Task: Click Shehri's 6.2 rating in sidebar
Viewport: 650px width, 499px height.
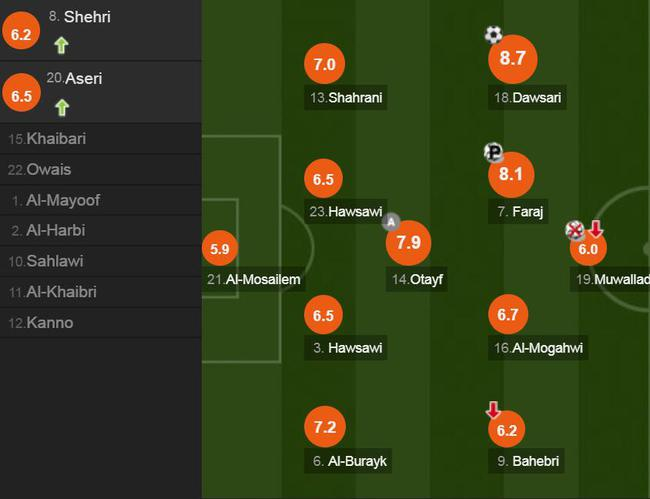Action: 21,34
